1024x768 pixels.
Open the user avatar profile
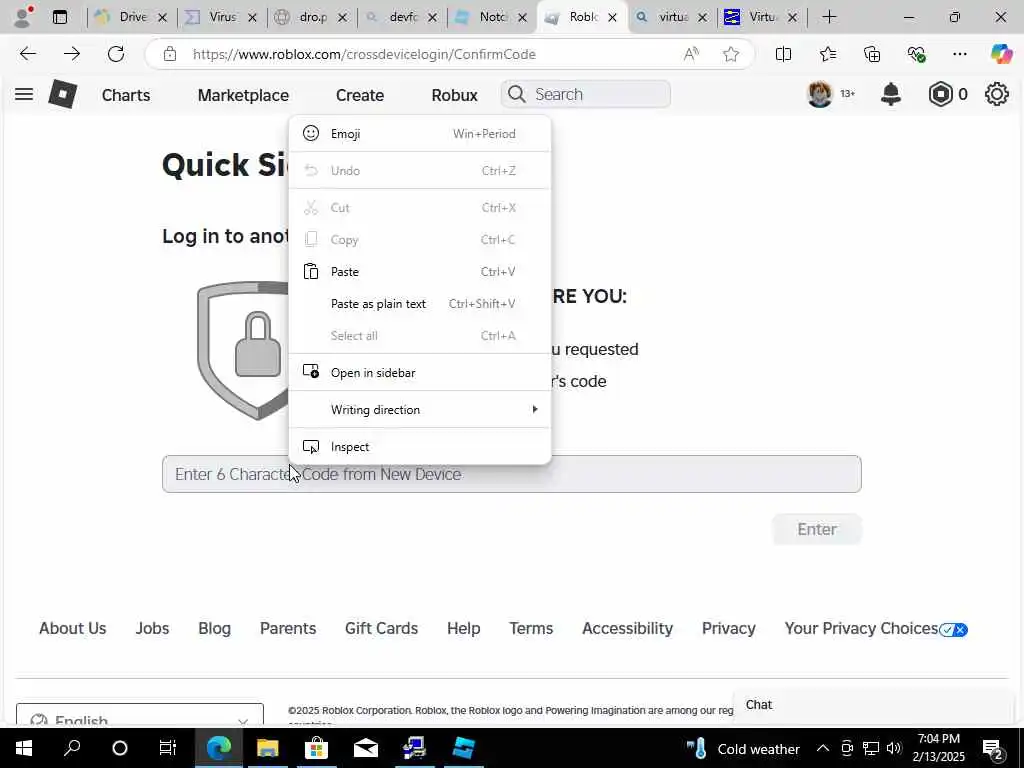coord(820,94)
